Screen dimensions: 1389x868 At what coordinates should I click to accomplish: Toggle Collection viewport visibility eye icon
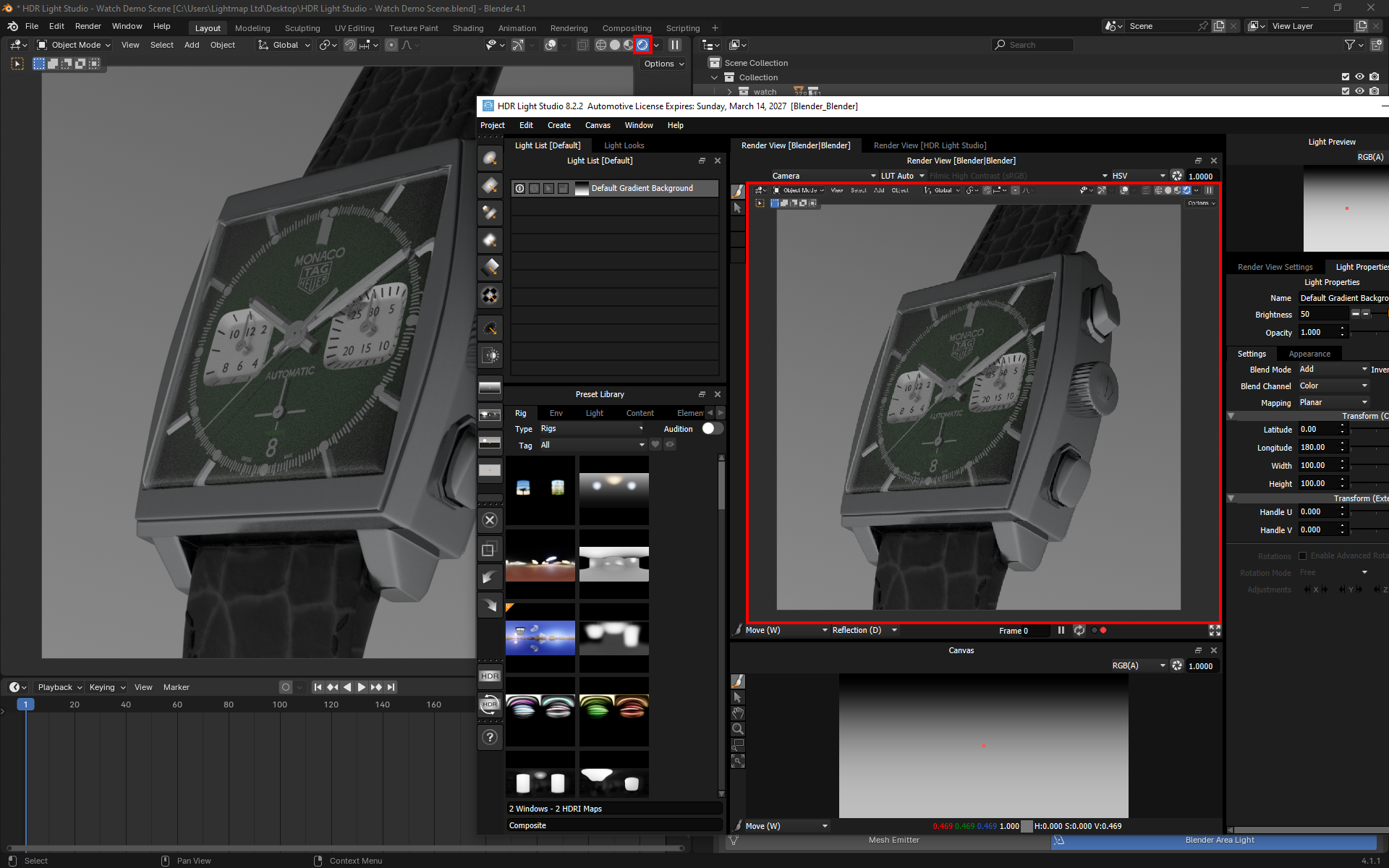tap(1359, 77)
